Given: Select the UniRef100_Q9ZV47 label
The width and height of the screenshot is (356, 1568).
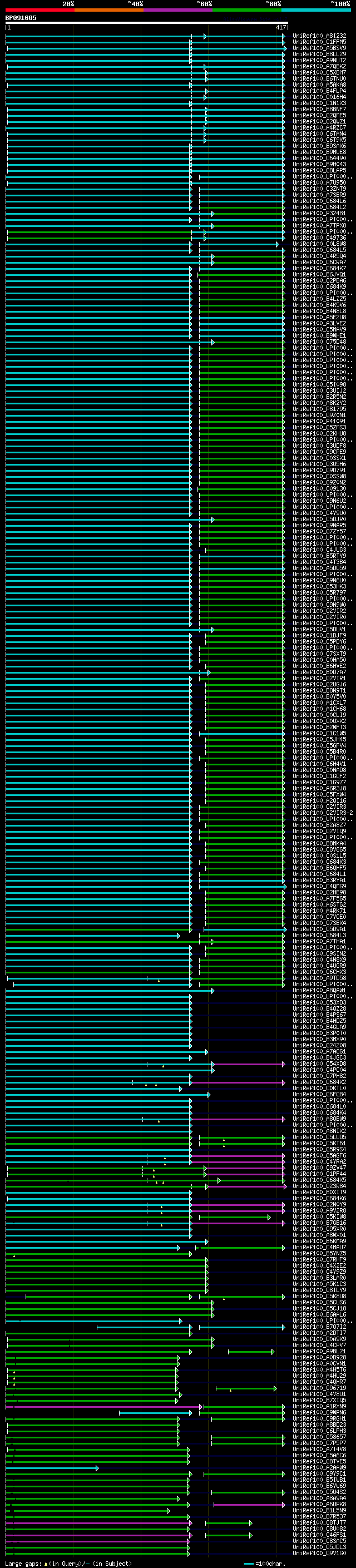Looking at the screenshot, I should click(319, 1168).
